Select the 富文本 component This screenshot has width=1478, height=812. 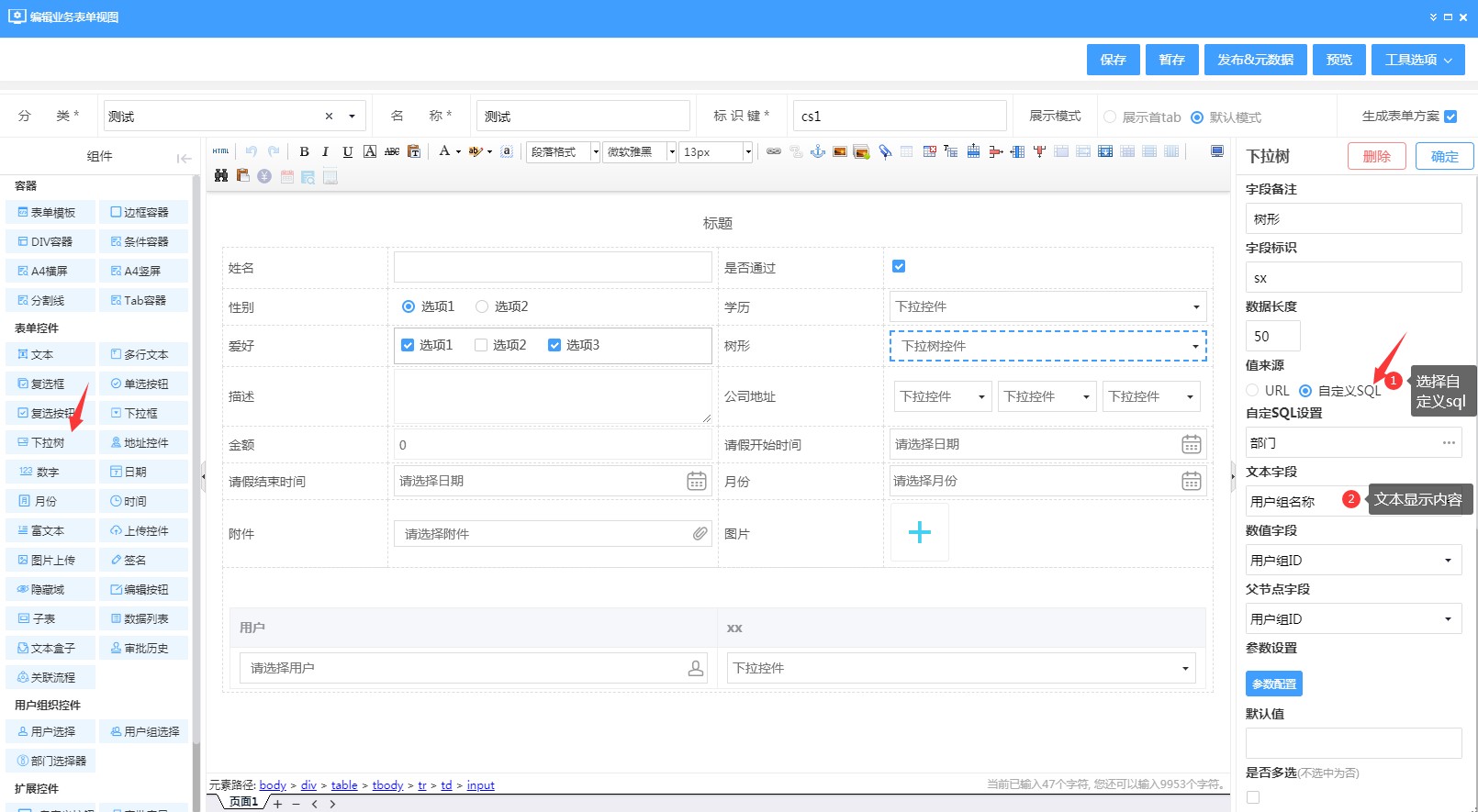tap(50, 530)
